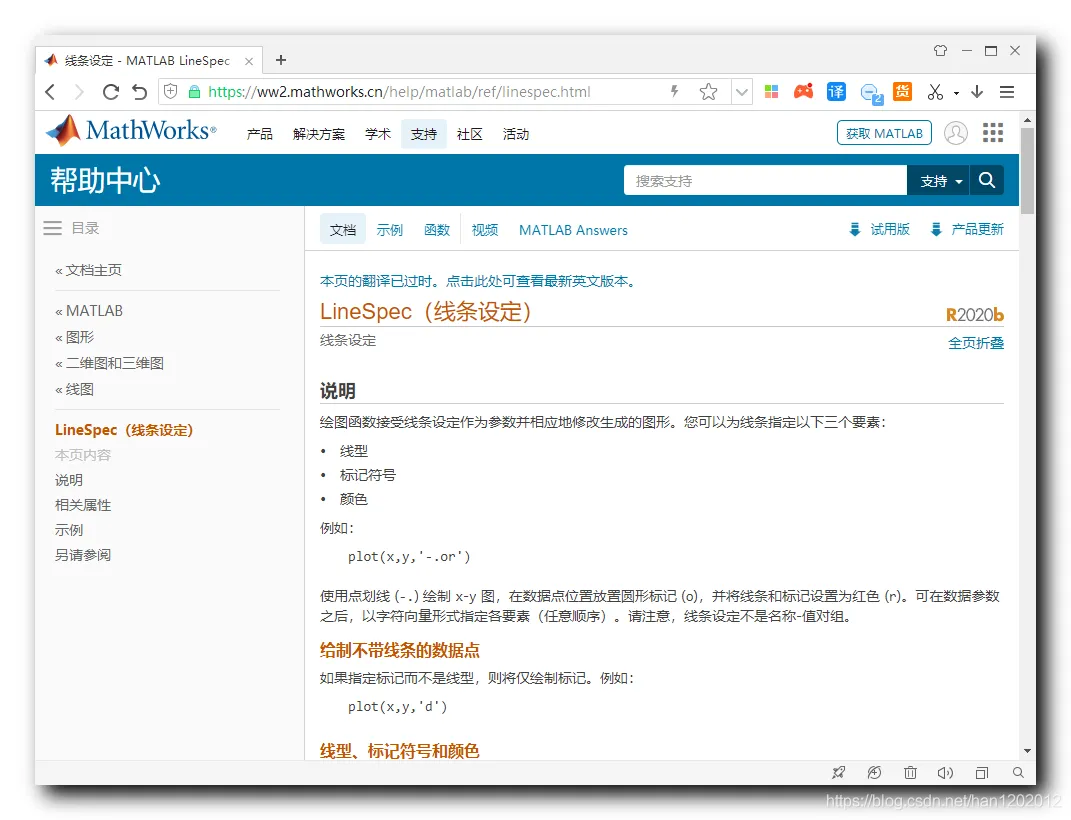The image size is (1071, 820).
Task: Click the colorful grid extension icon
Action: tap(772, 91)
